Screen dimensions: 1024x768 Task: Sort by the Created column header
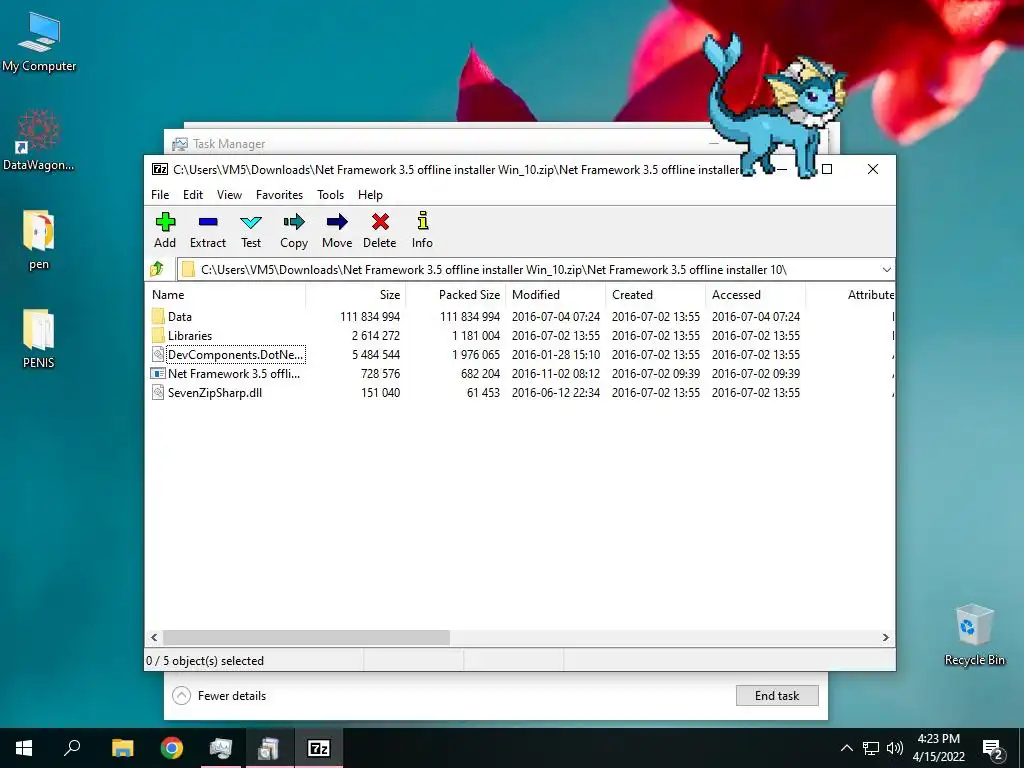[x=656, y=295]
